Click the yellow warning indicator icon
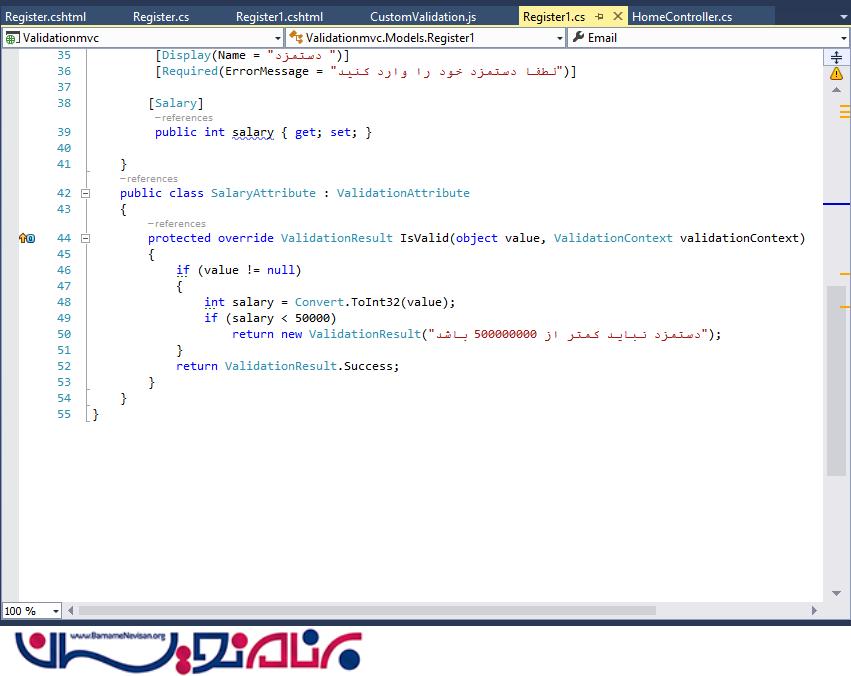The image size is (851, 676). click(836, 74)
